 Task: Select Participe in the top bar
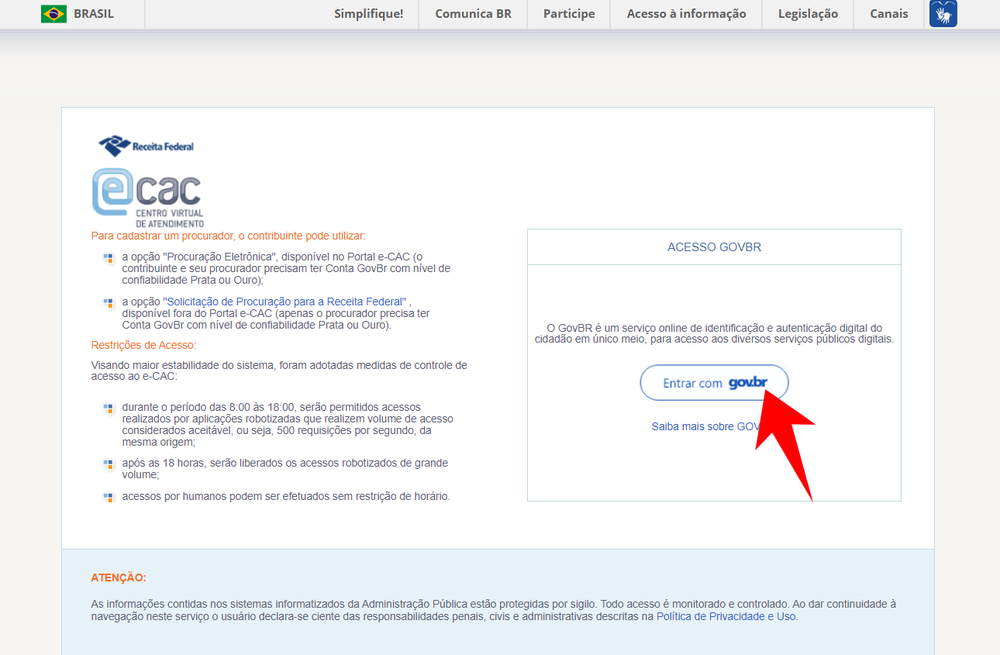pos(569,13)
